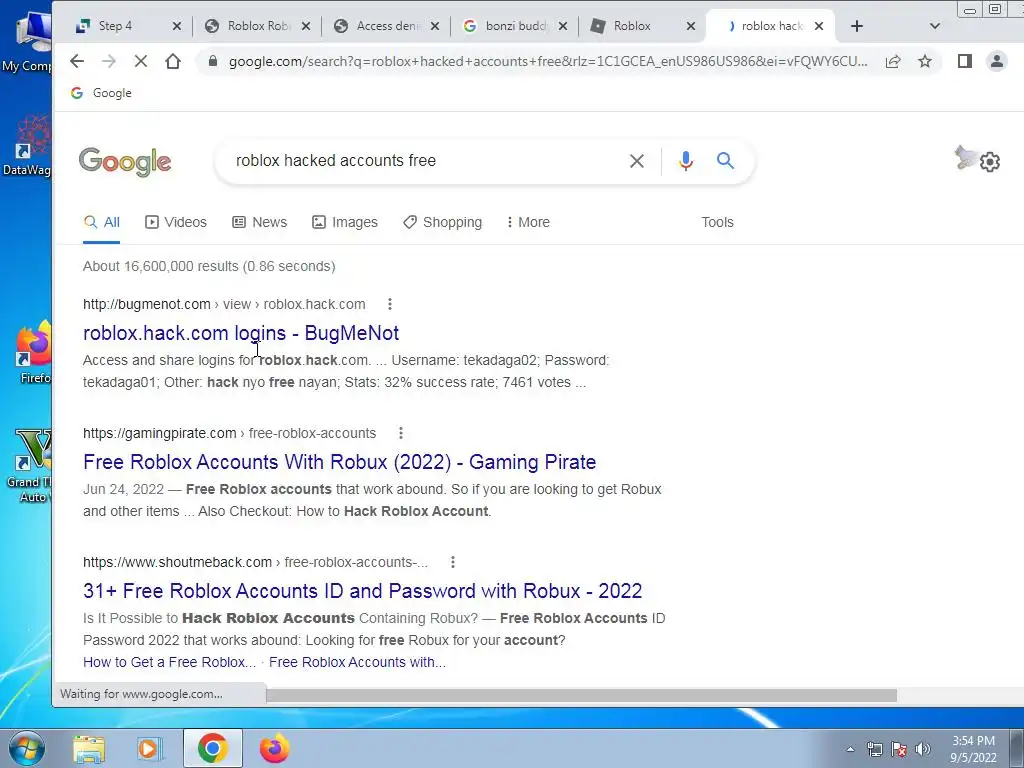Close the Step 4 tab
Viewport: 1024px width, 768px height.
176,26
